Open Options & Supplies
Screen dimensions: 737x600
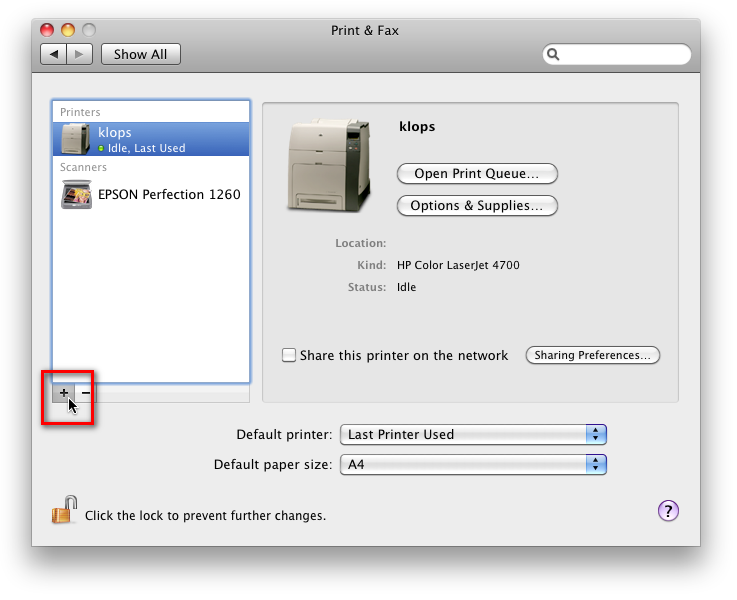point(477,205)
